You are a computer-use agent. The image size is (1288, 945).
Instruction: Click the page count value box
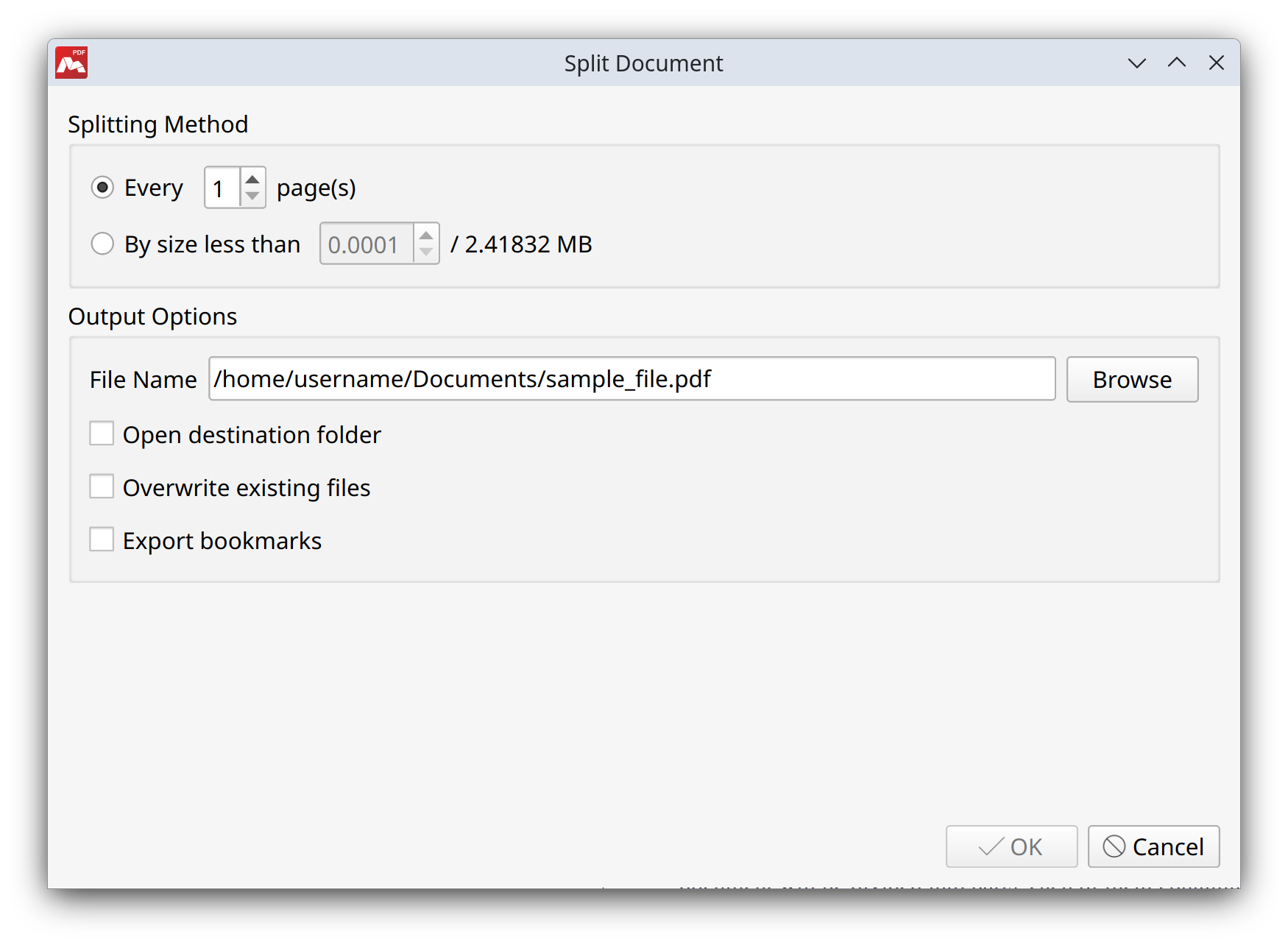click(x=222, y=188)
